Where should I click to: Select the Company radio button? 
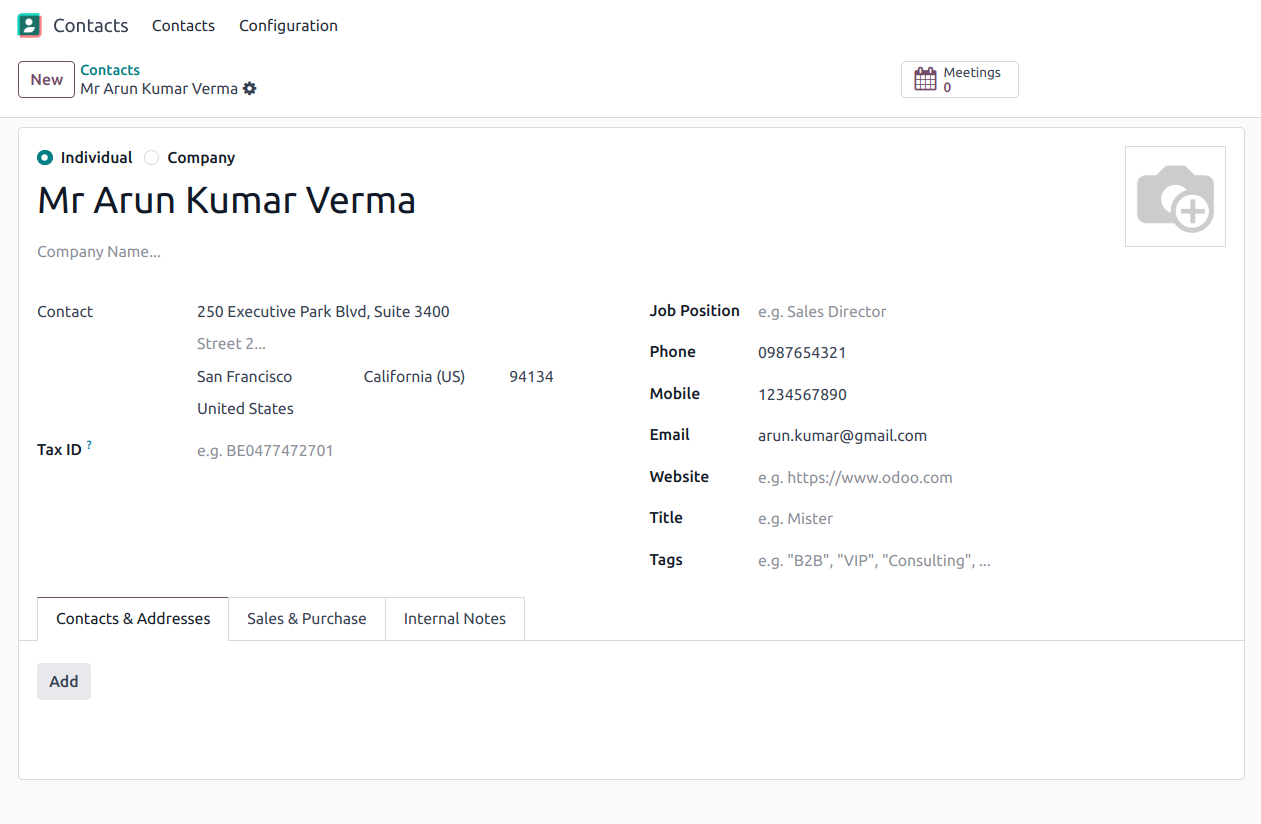point(152,158)
